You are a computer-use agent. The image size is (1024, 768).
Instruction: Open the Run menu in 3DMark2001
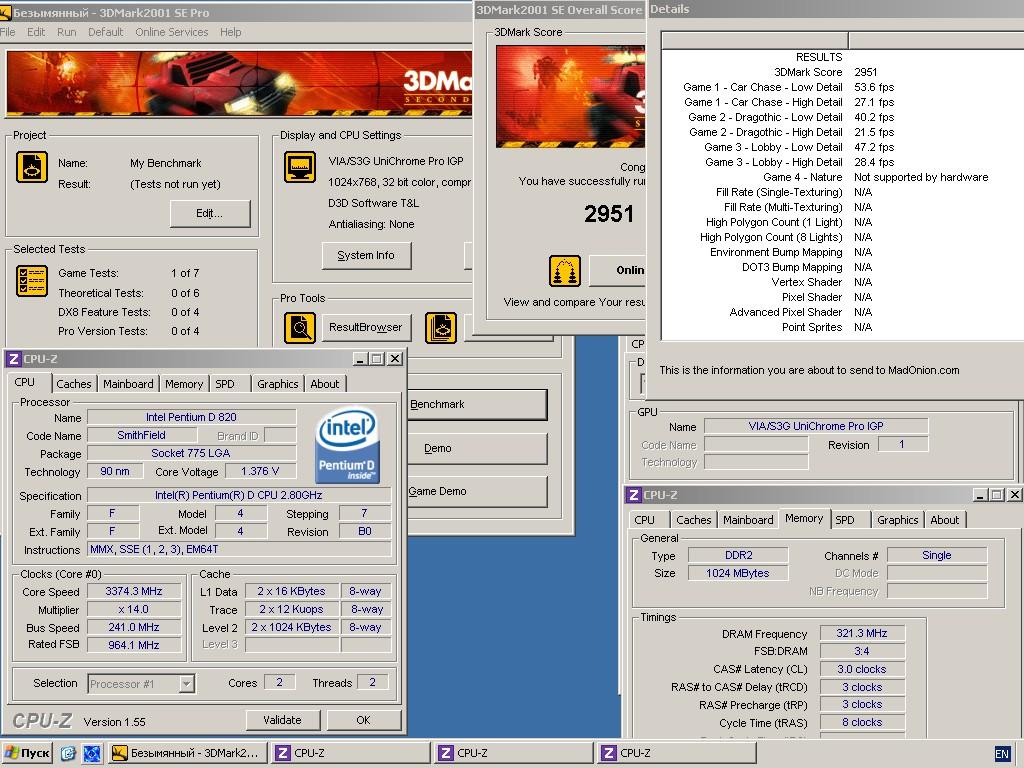67,32
